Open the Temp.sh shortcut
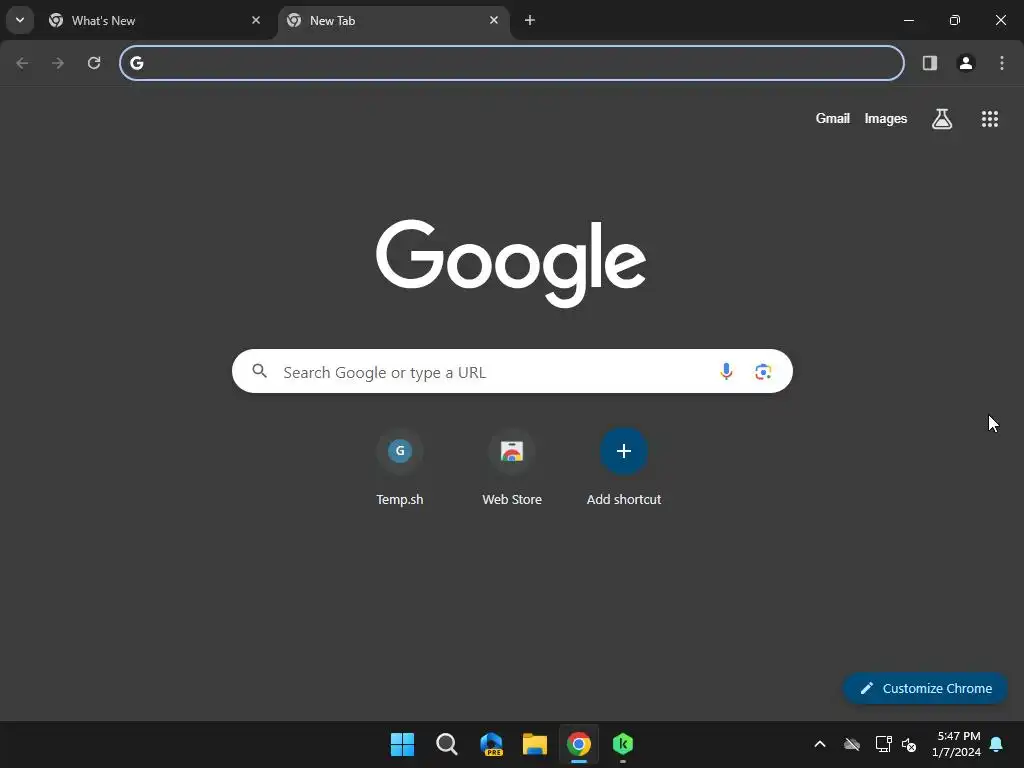 pyautogui.click(x=400, y=466)
